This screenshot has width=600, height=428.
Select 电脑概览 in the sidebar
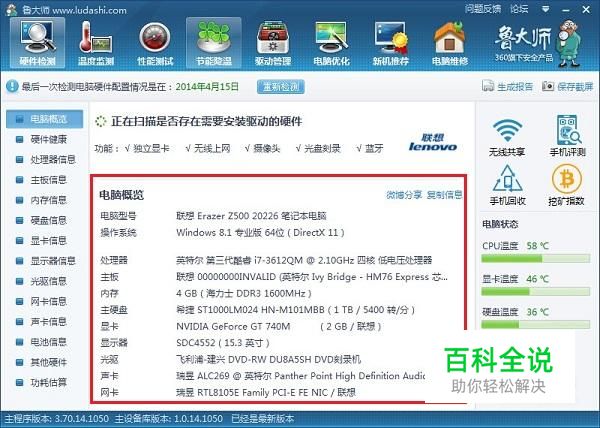[44, 119]
